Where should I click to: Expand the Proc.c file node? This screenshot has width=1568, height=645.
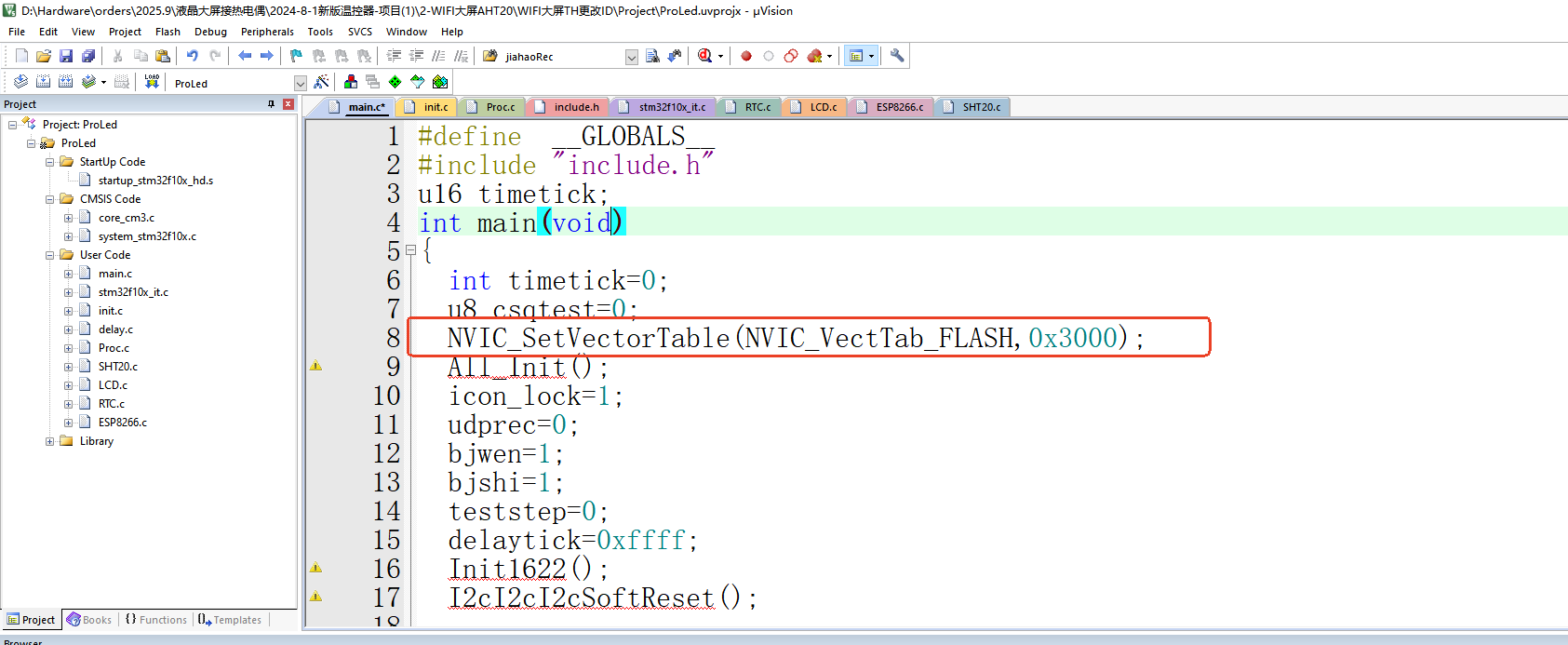click(x=68, y=348)
